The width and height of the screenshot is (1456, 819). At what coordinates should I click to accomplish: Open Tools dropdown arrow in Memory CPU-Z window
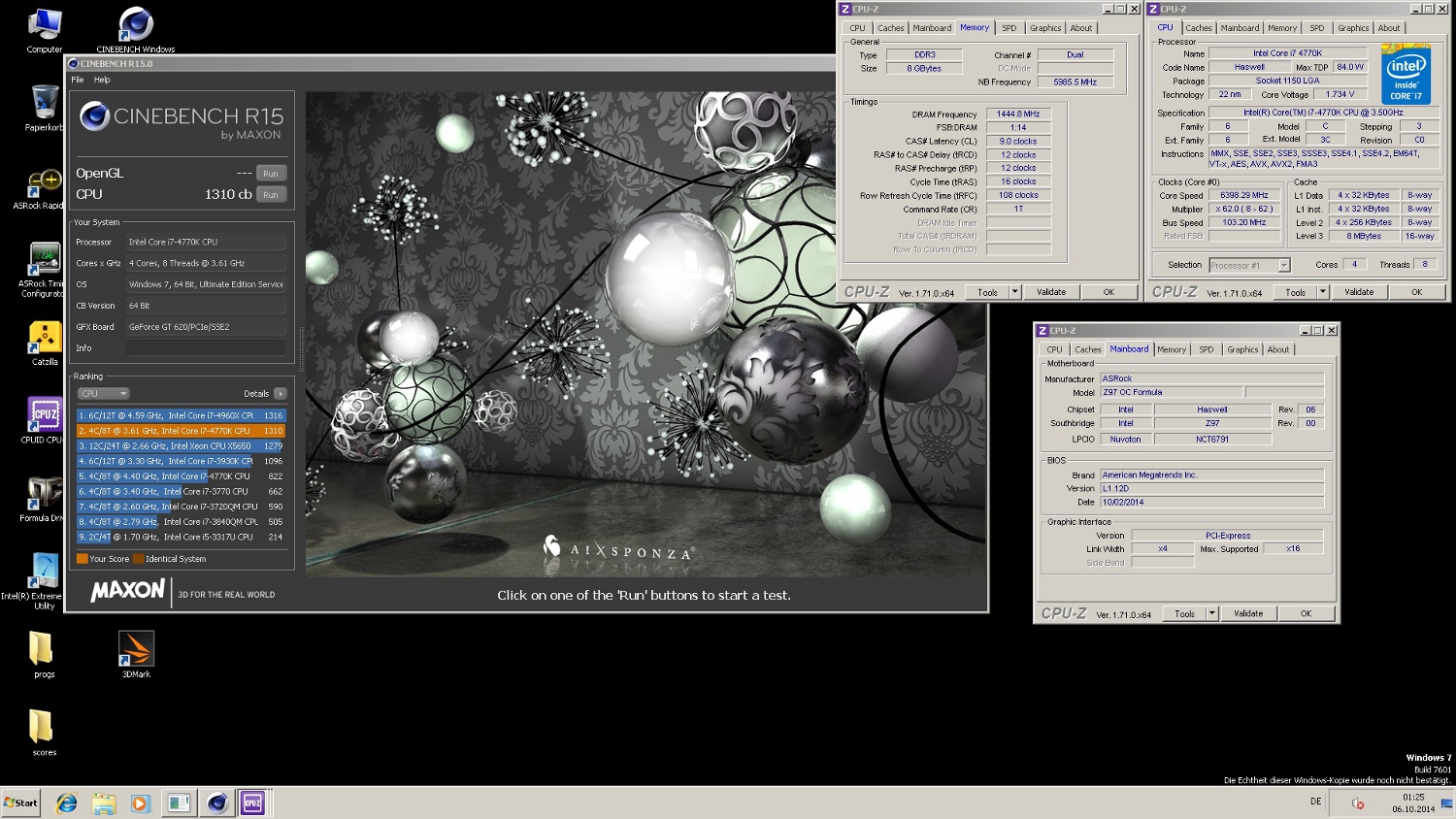(x=1015, y=292)
